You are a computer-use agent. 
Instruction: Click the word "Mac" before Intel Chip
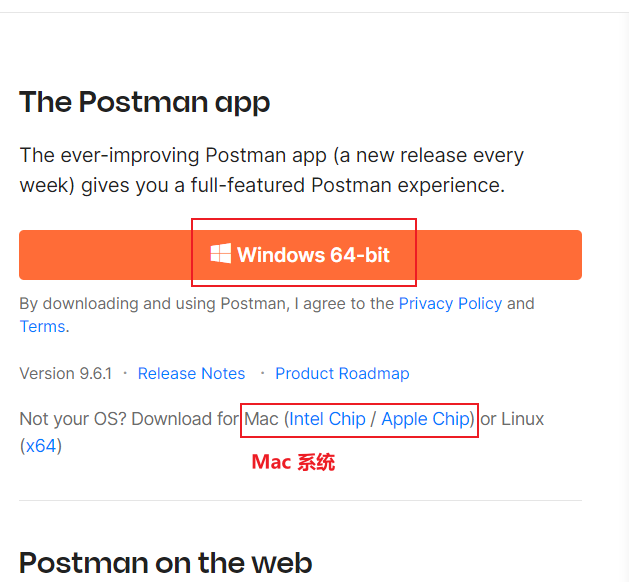point(261,419)
